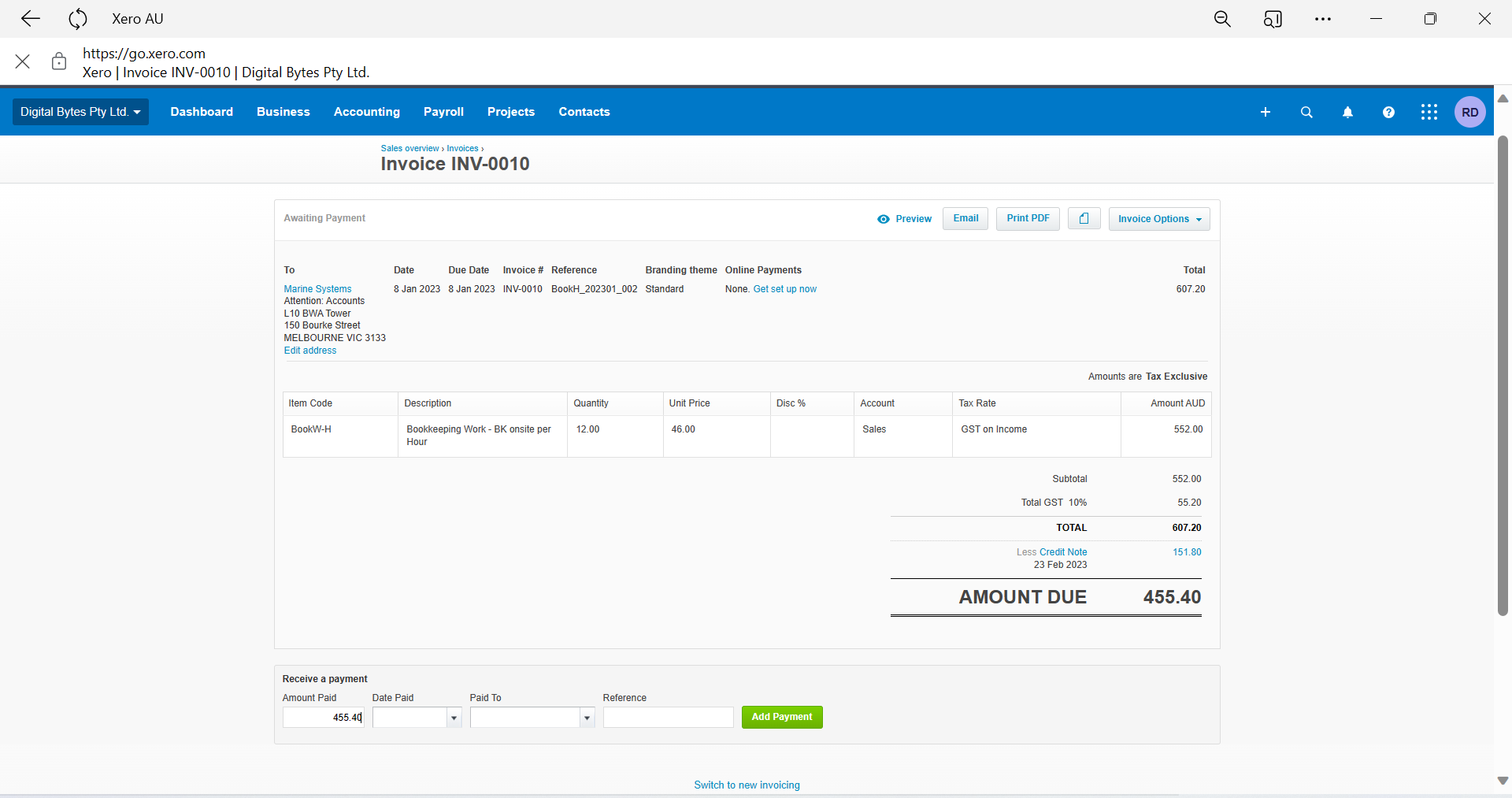Click the Email button
The height and width of the screenshot is (798, 1512).
(x=965, y=219)
